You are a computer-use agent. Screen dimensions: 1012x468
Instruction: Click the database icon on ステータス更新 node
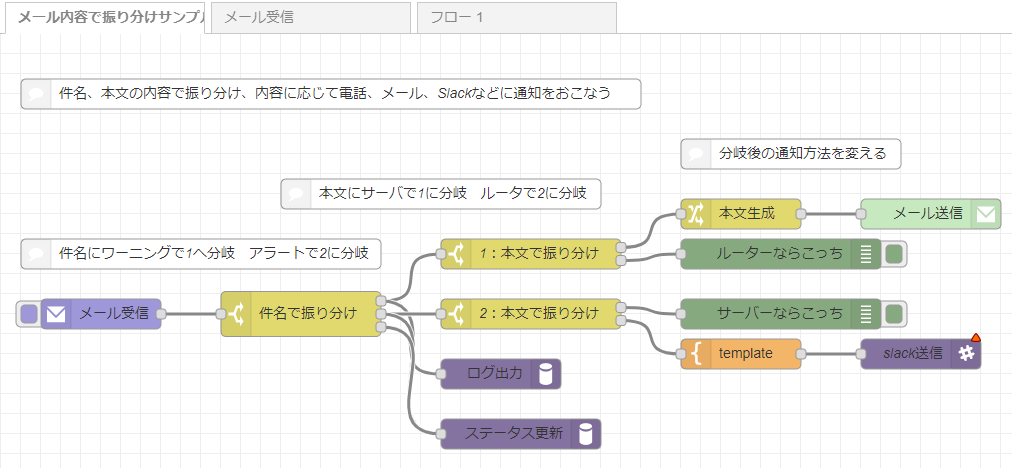585,434
